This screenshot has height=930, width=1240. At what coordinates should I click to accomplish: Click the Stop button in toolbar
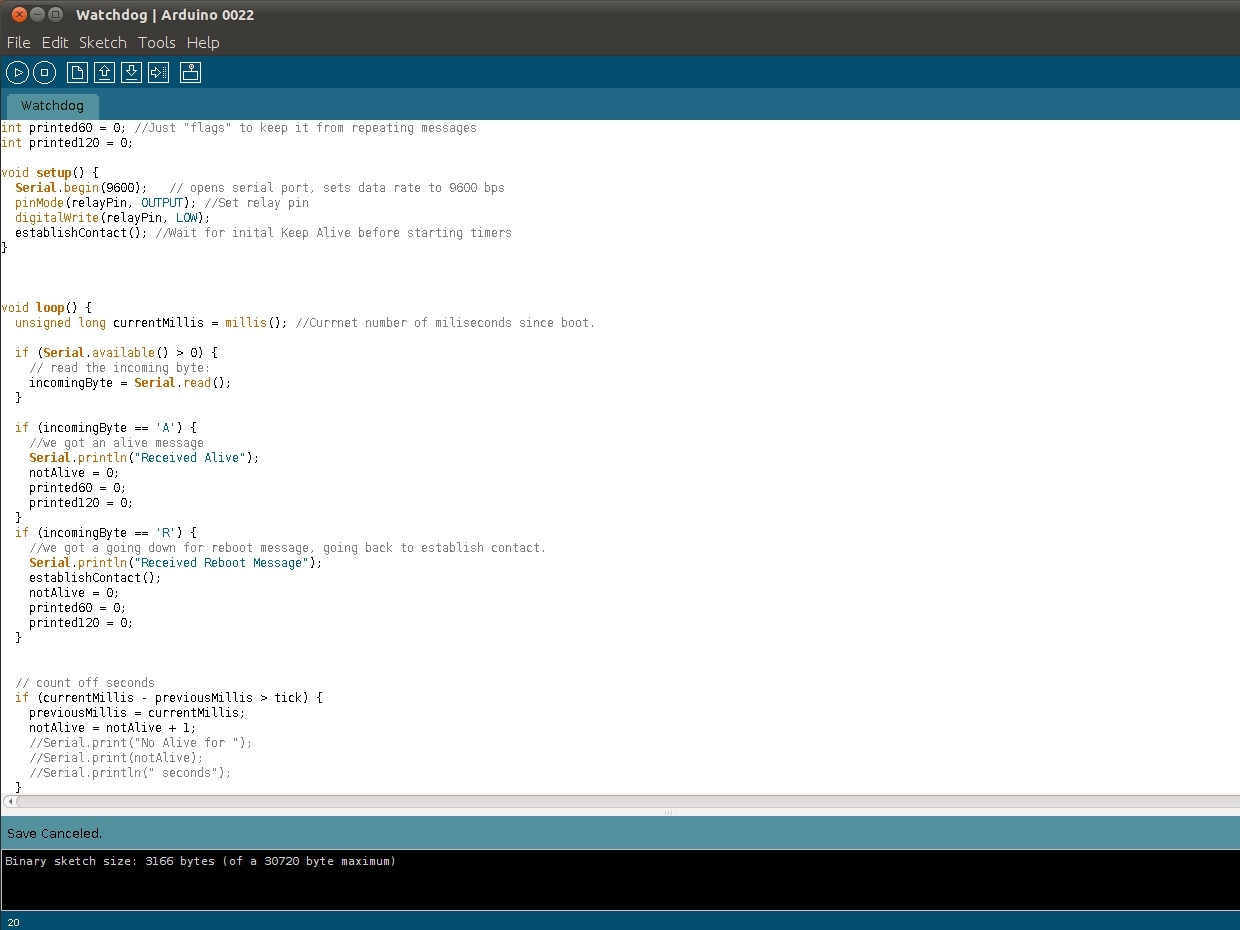click(x=44, y=72)
